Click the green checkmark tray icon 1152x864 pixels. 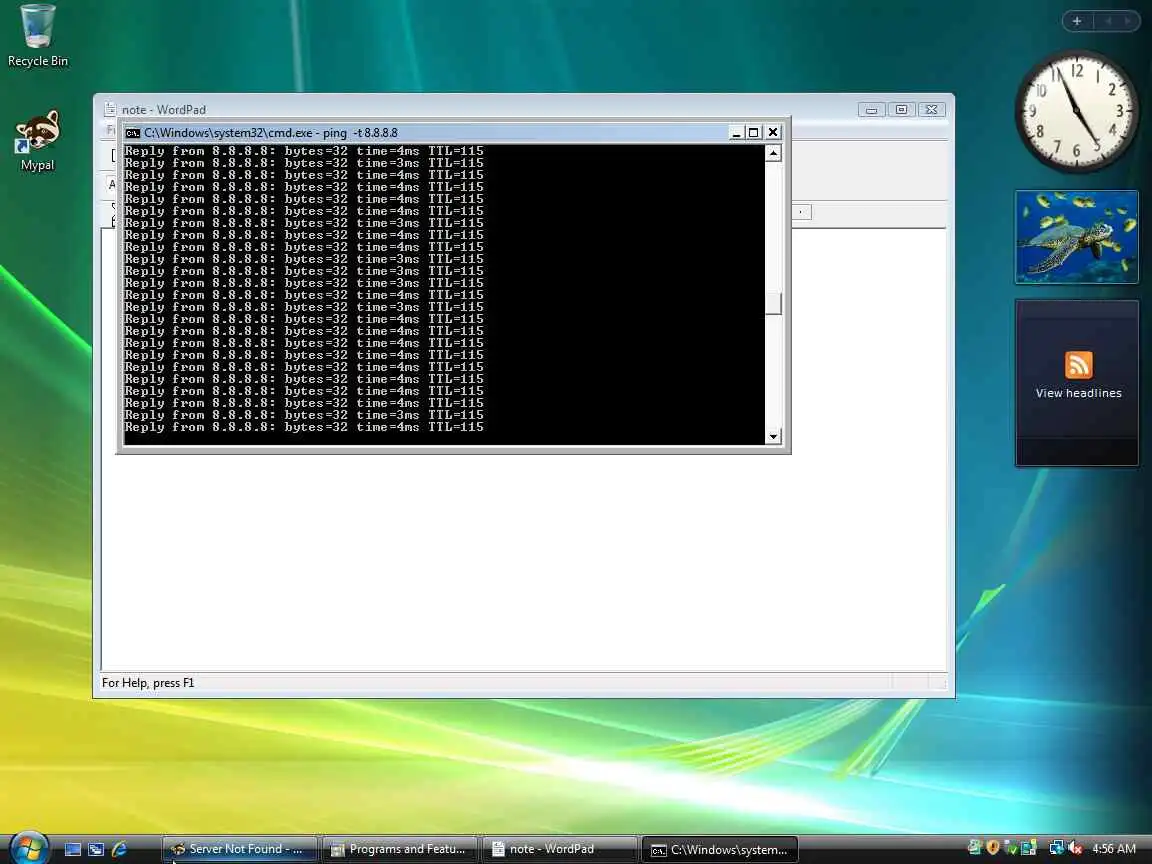pyautogui.click(x=1010, y=848)
